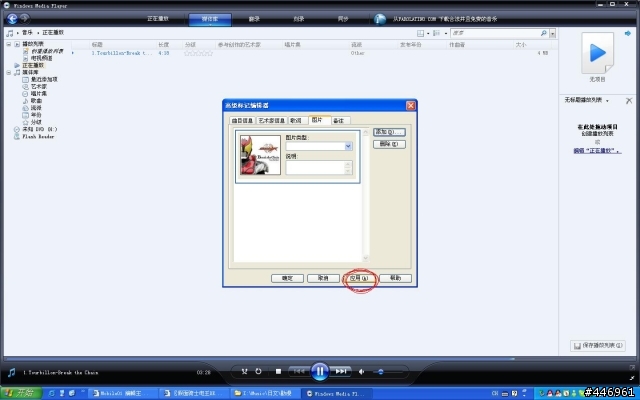Select 正在播放 in the navigation tree
This screenshot has width=640, height=400.
33,65
